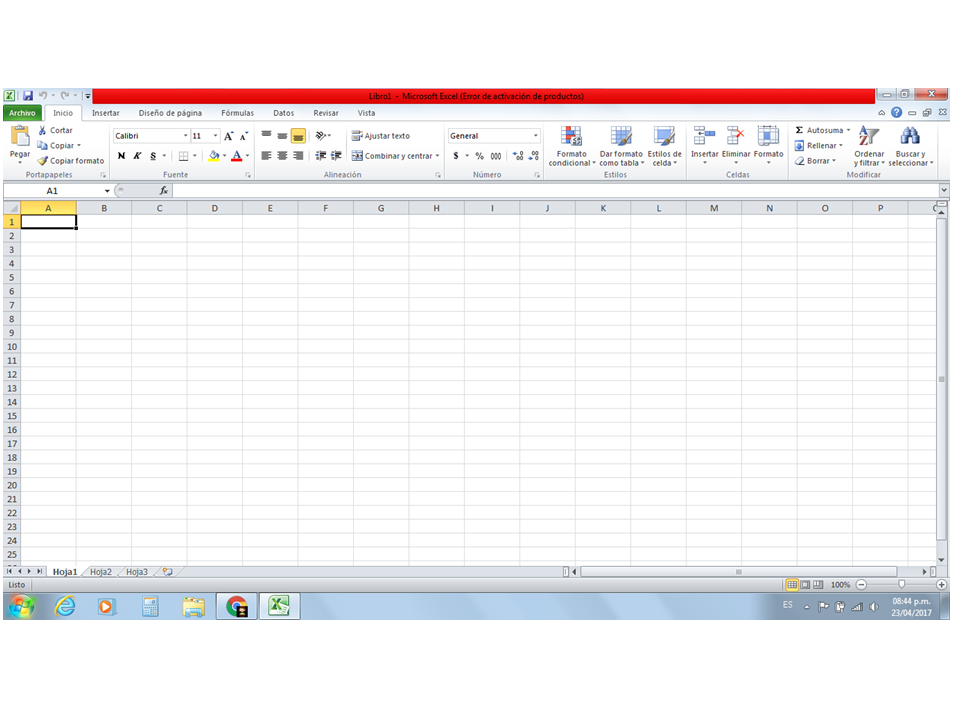Align text to bottom
The width and height of the screenshot is (960, 720).
pyautogui.click(x=298, y=135)
